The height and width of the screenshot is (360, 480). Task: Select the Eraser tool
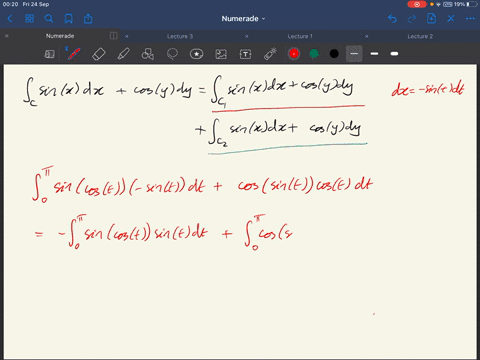click(99, 54)
